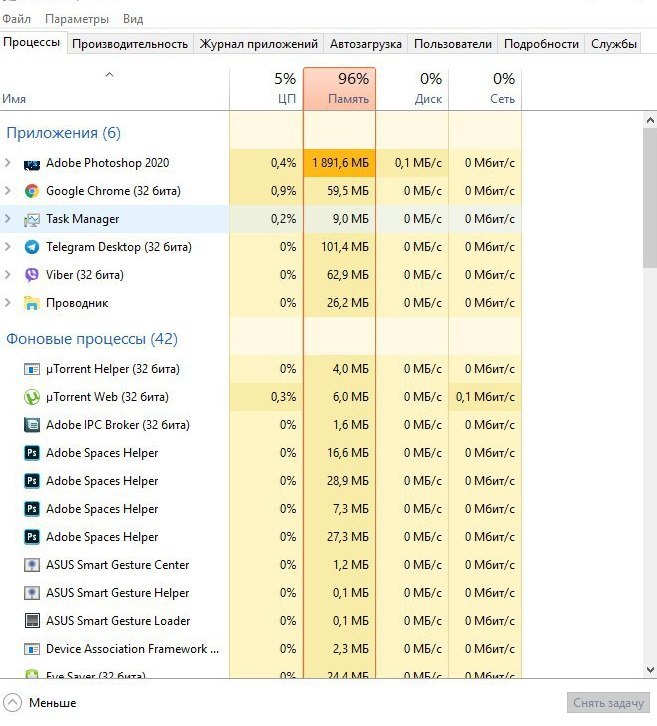Select the µTorrent Web (32 бита) row name
Viewport: 657px width, 726px height.
107,397
